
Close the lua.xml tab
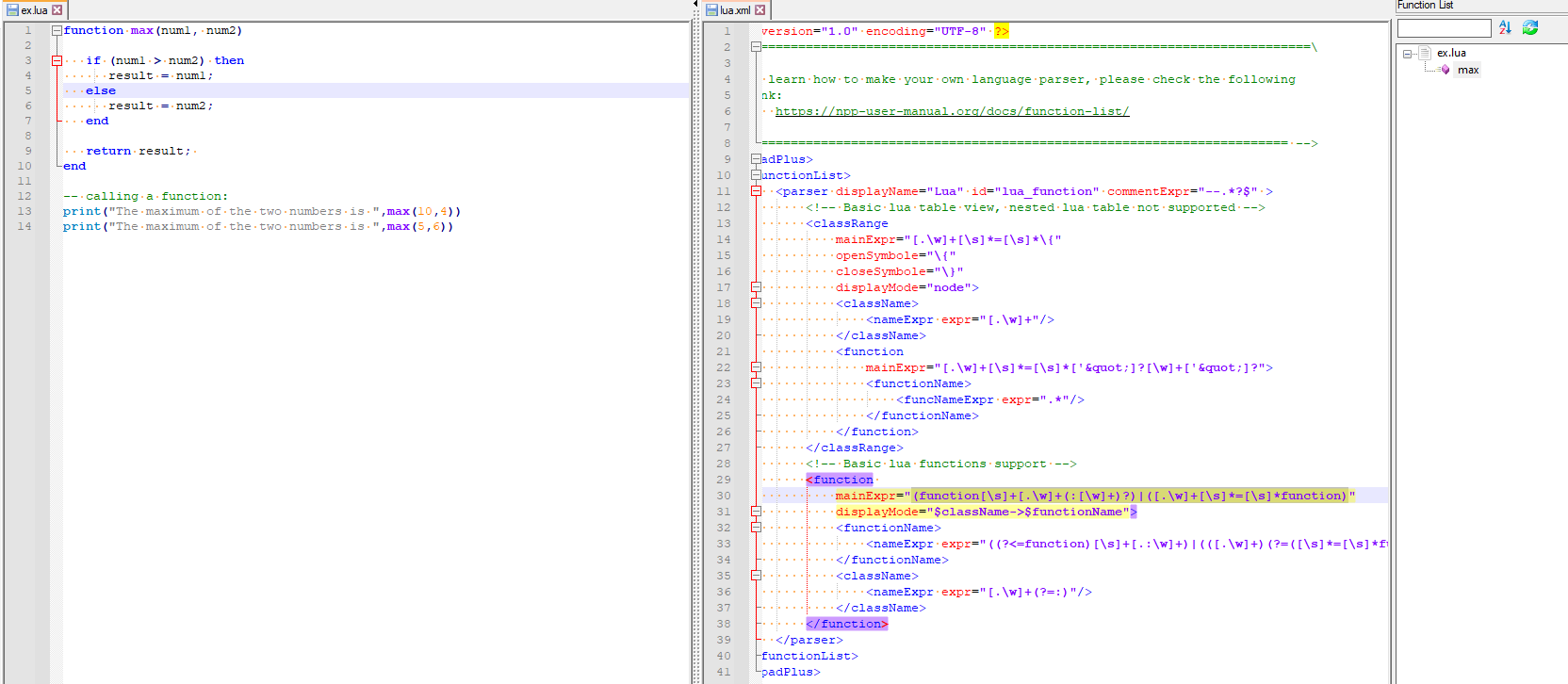(759, 10)
